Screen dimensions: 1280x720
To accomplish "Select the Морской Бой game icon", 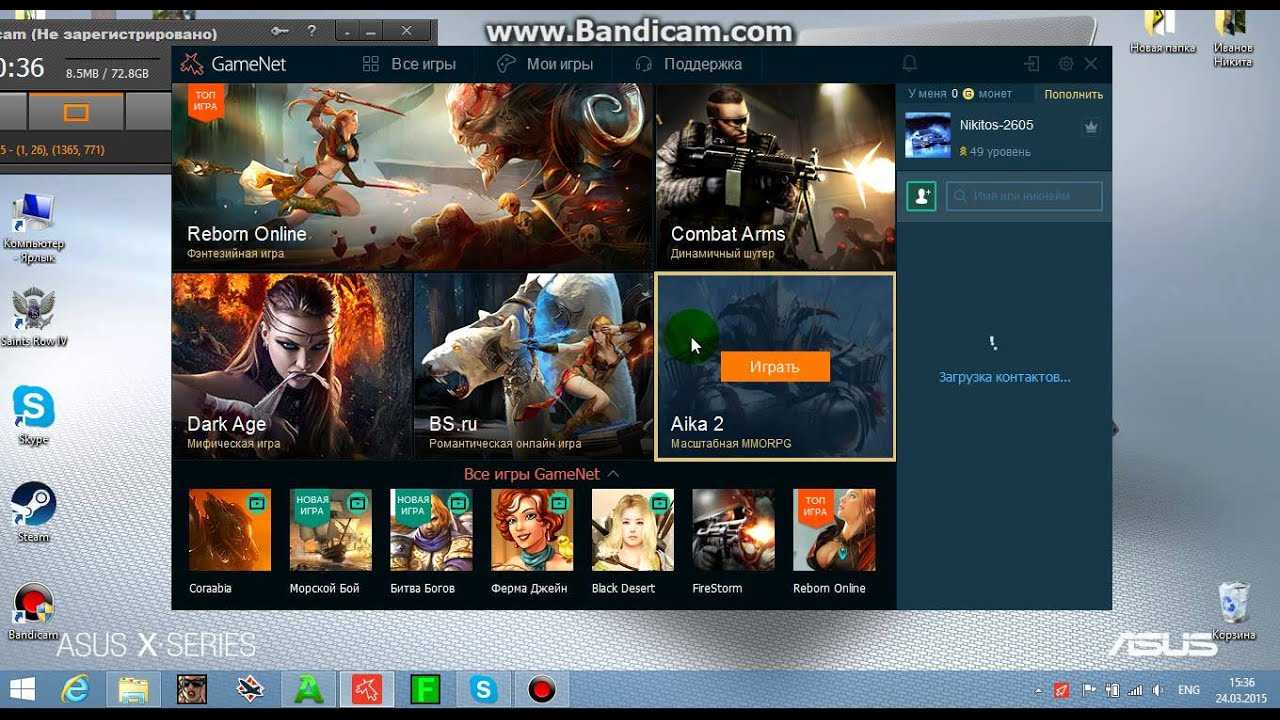I will (331, 530).
